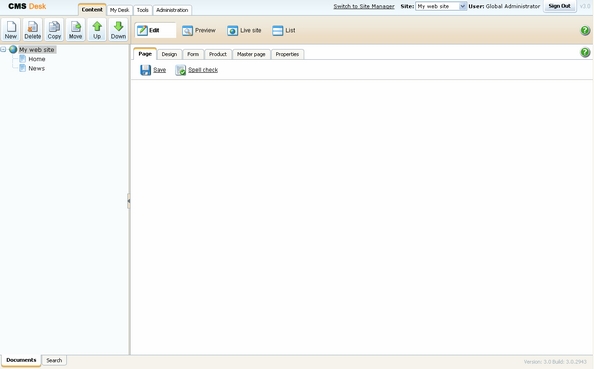The image size is (594, 369).
Task: Click the CMS Desk logo
Action: (27, 6)
